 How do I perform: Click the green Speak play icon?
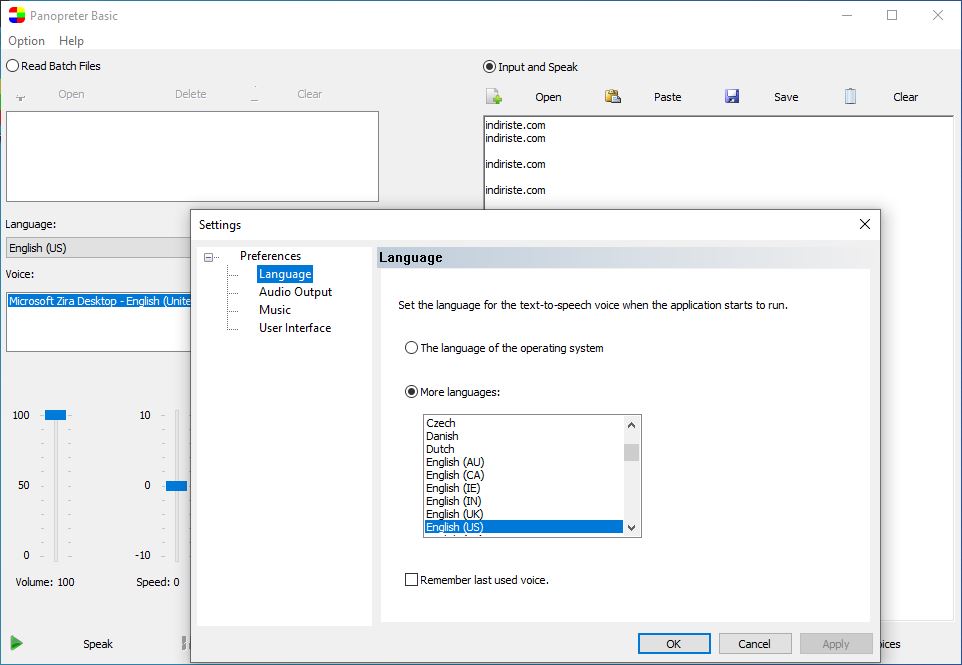(17, 643)
